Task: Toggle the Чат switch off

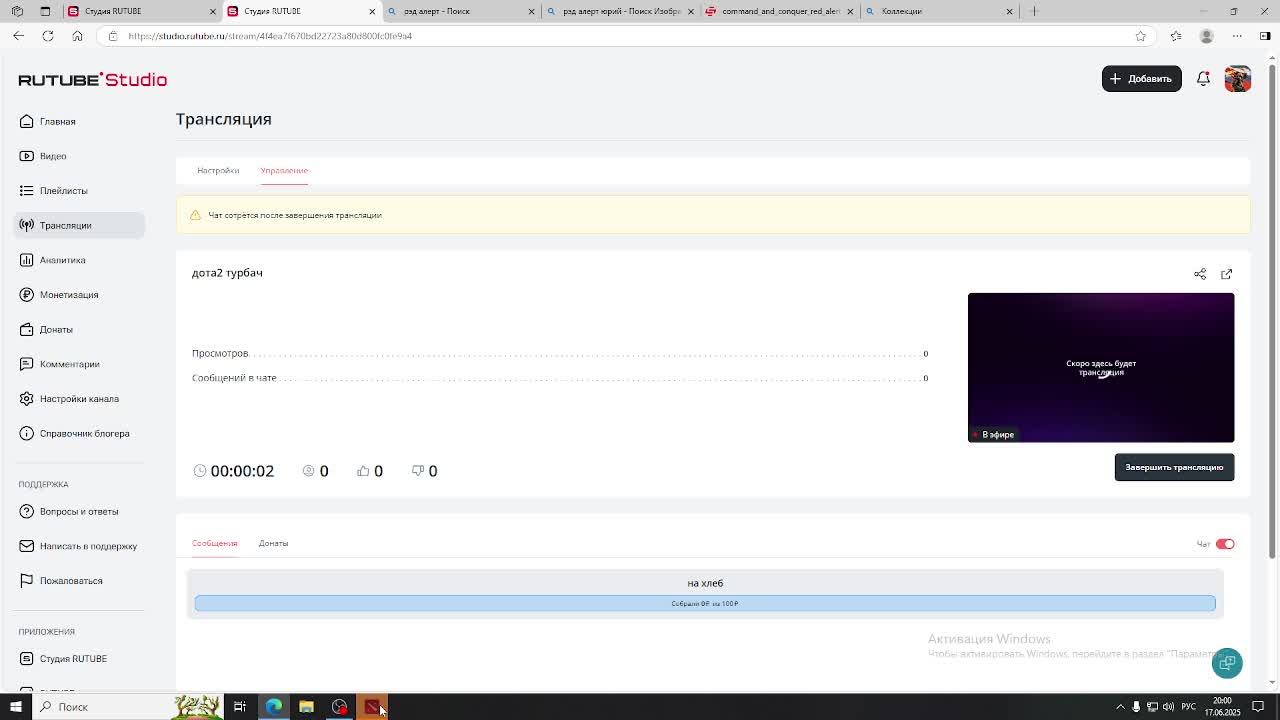Action: coord(1225,544)
